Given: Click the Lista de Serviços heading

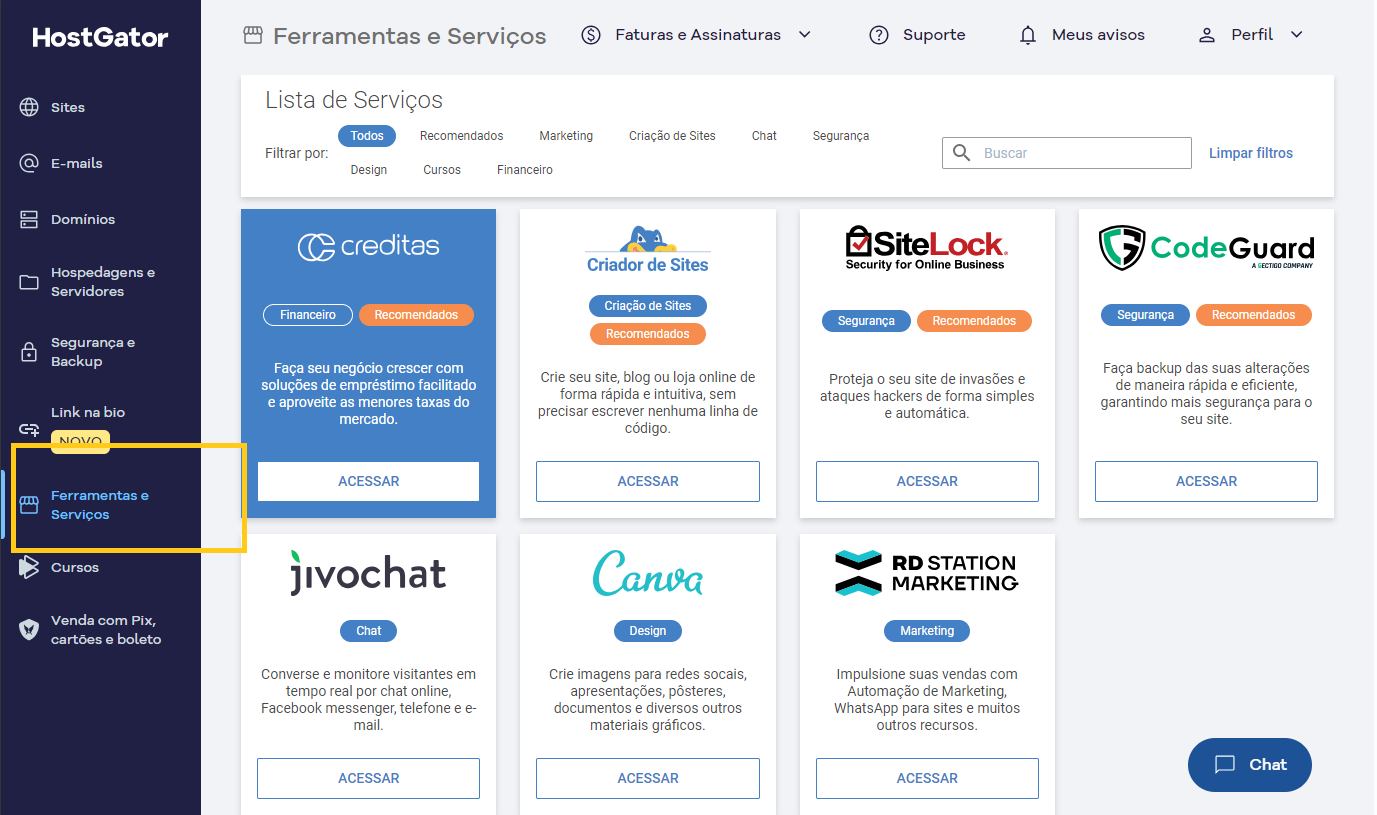Looking at the screenshot, I should tap(354, 100).
